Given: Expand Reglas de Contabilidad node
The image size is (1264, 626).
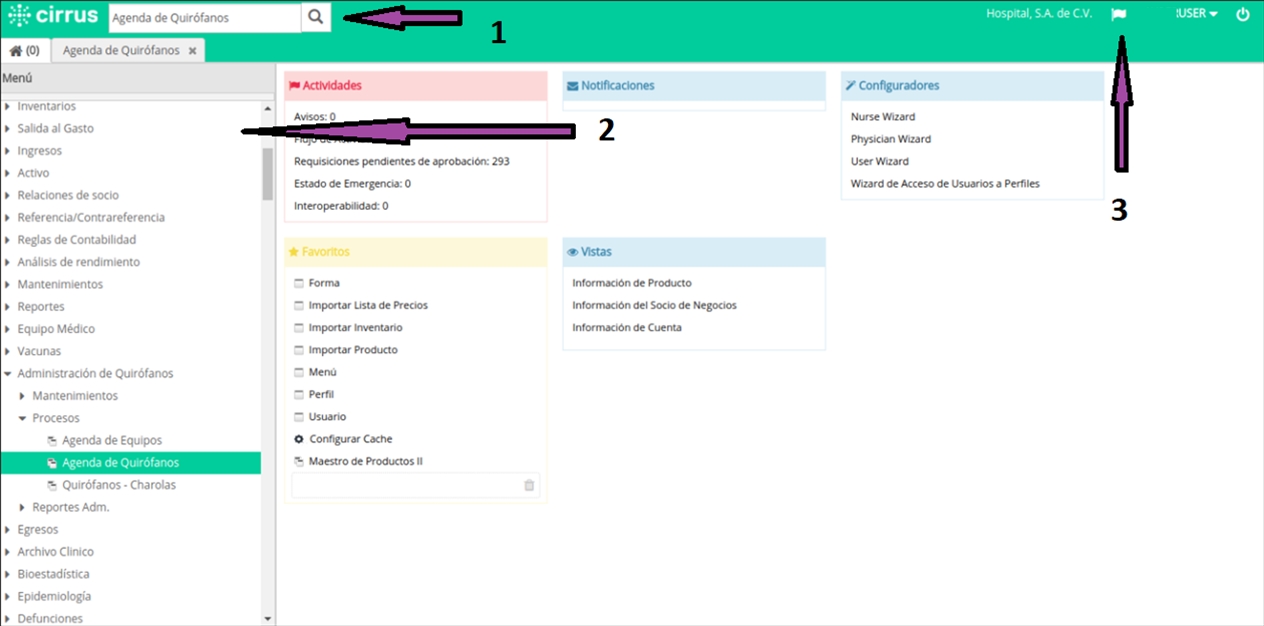Looking at the screenshot, I should point(7,240).
